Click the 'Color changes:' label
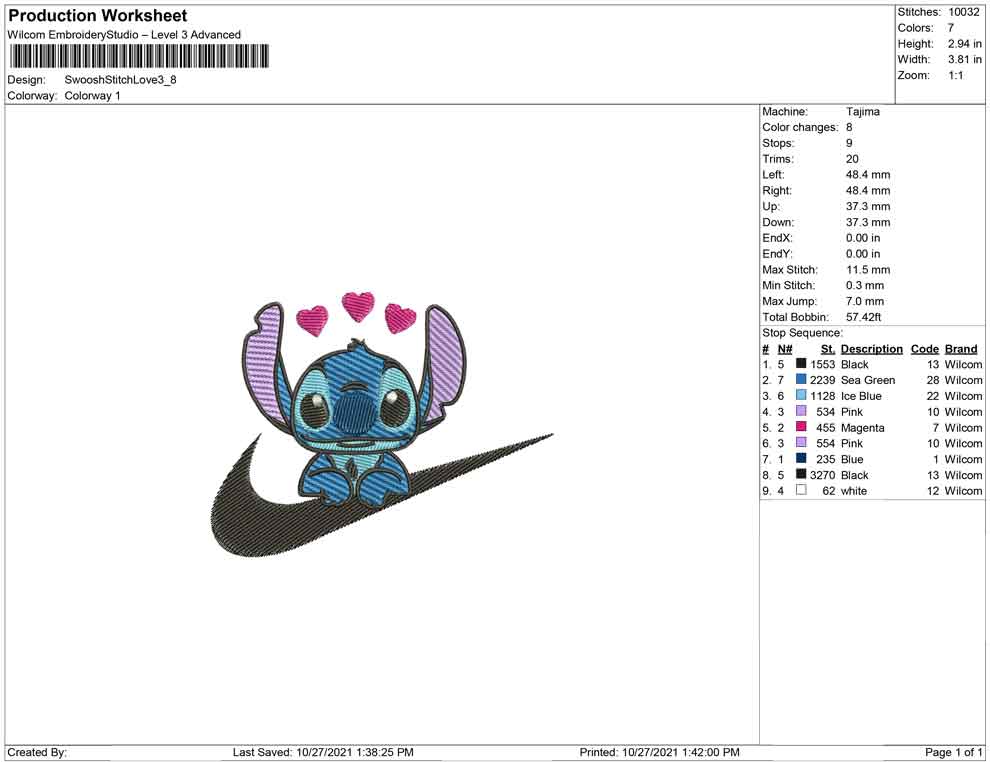The height and width of the screenshot is (762, 990). coord(800,128)
